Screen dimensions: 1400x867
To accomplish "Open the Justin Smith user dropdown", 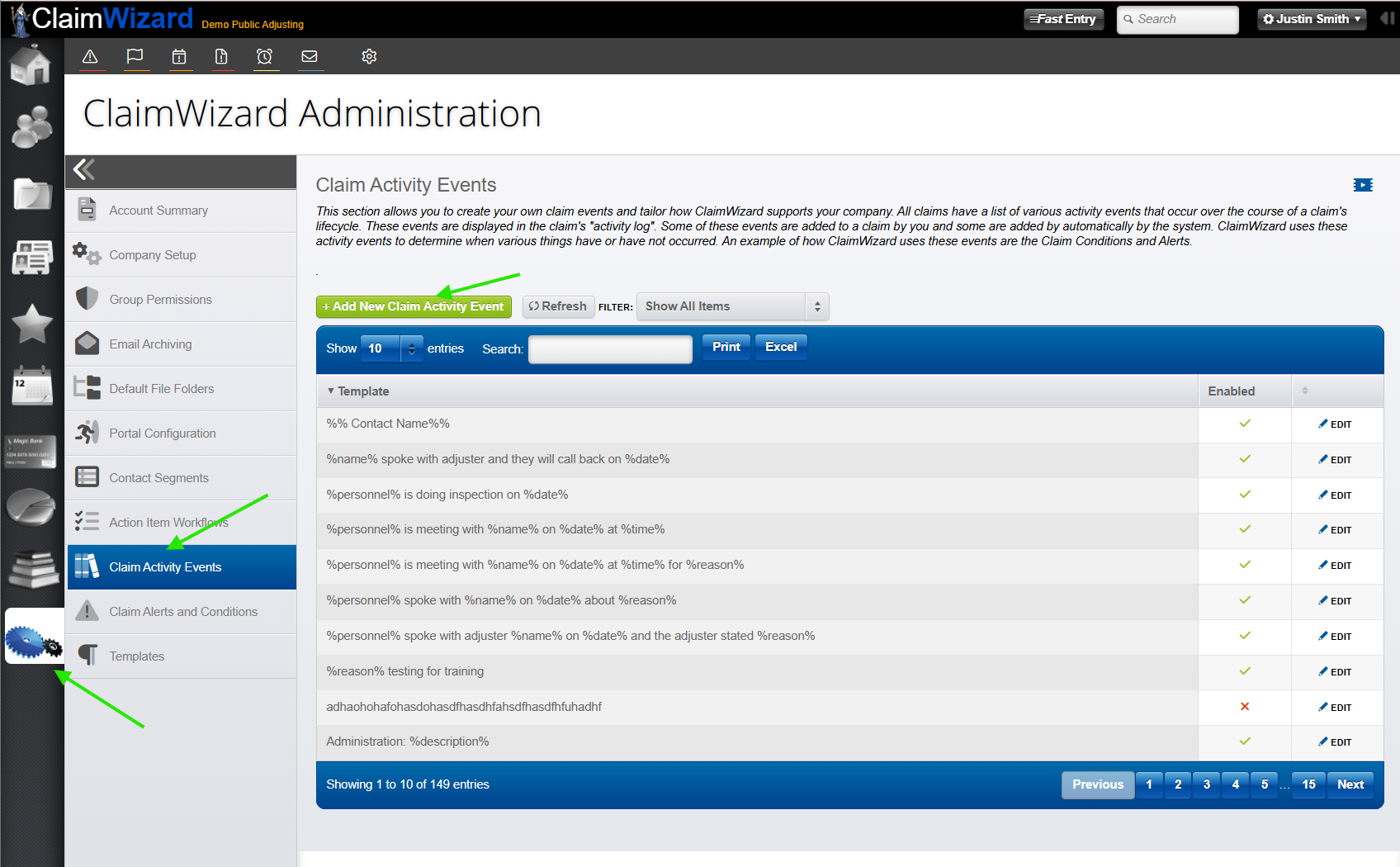I will coord(1312,19).
